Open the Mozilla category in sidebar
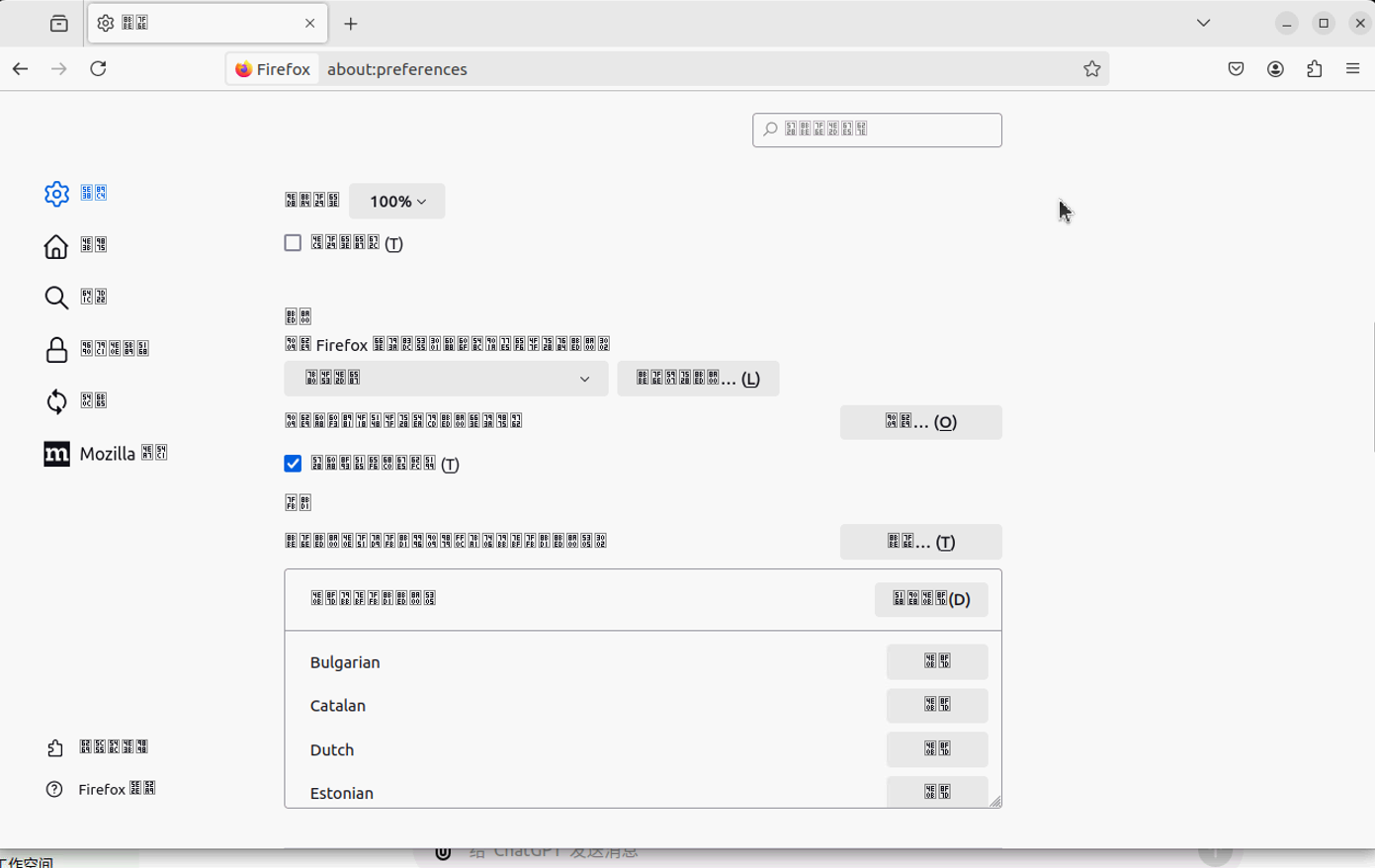Screen dimensions: 1375x868 click(106, 454)
